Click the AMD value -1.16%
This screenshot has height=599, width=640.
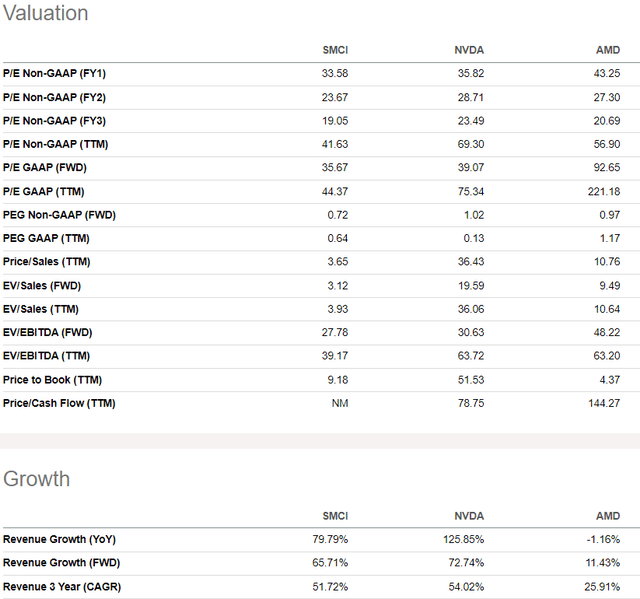[603, 539]
